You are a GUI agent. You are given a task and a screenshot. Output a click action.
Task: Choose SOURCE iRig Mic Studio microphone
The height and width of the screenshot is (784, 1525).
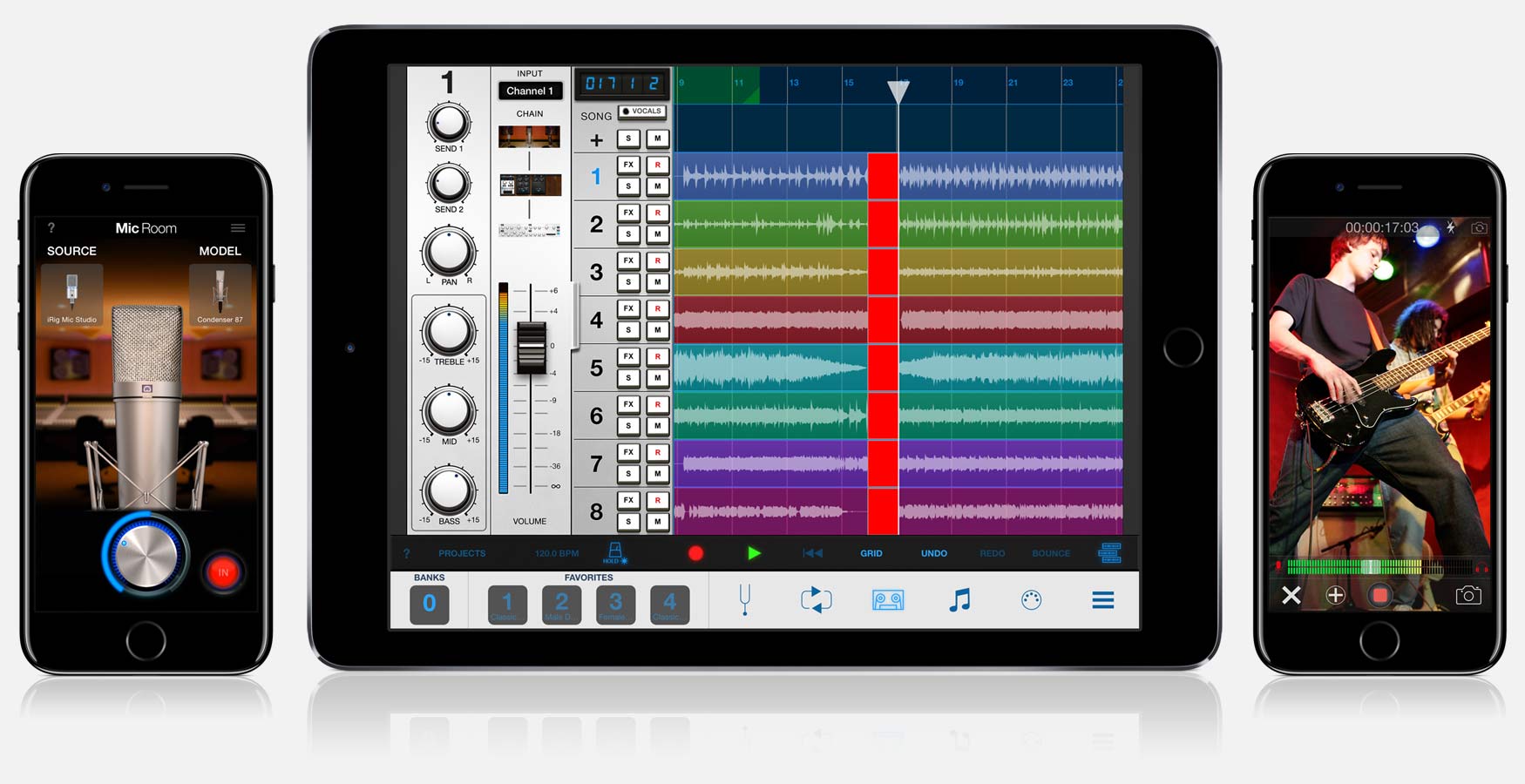(72, 294)
